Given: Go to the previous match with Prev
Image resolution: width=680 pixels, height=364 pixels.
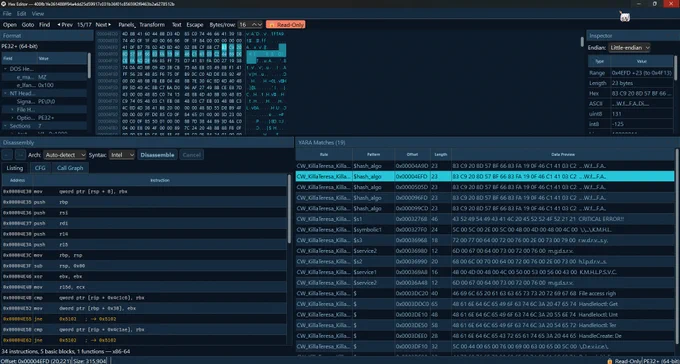Looking at the screenshot, I should [x=65, y=25].
